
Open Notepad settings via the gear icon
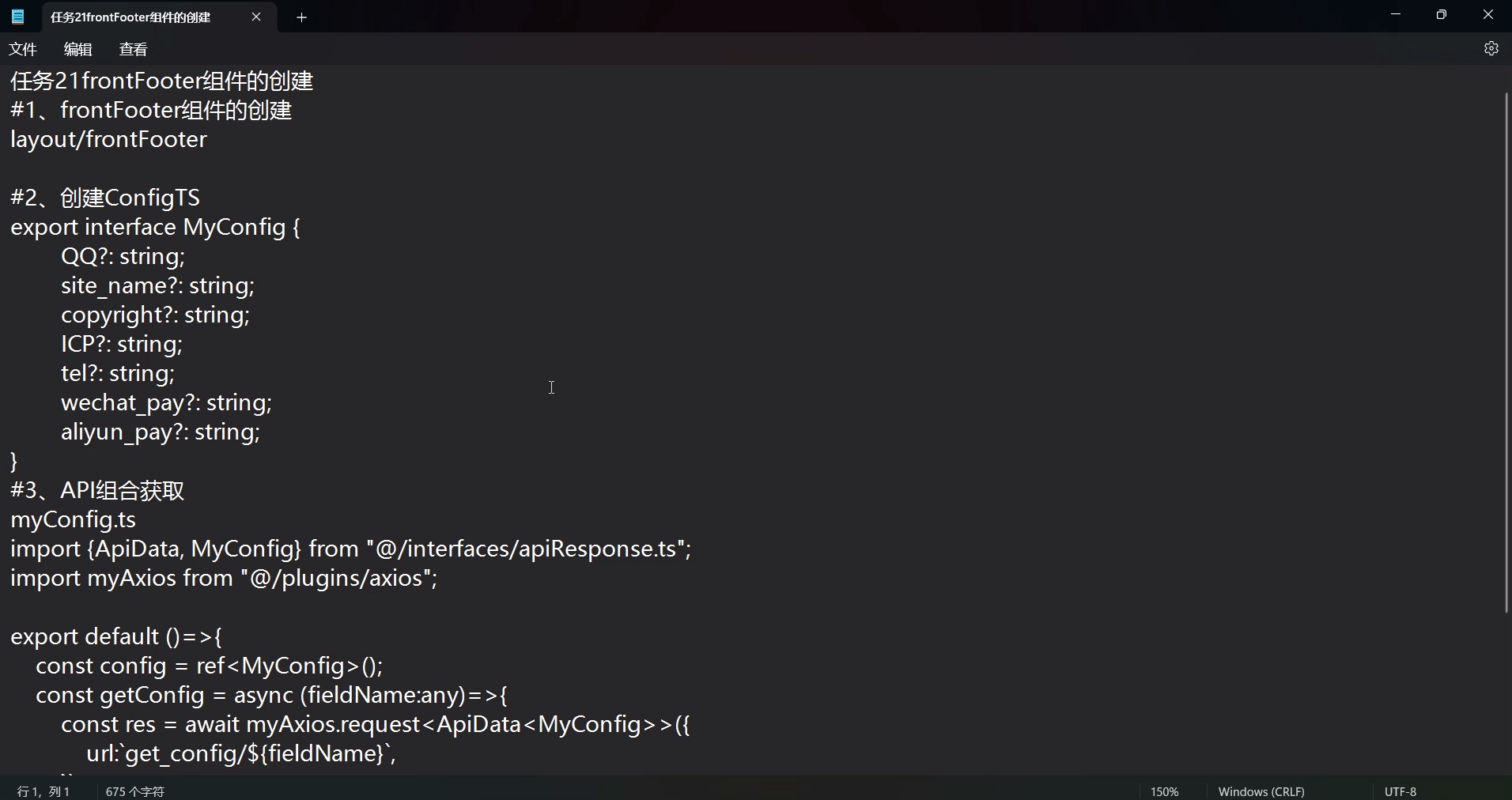pyautogui.click(x=1491, y=48)
